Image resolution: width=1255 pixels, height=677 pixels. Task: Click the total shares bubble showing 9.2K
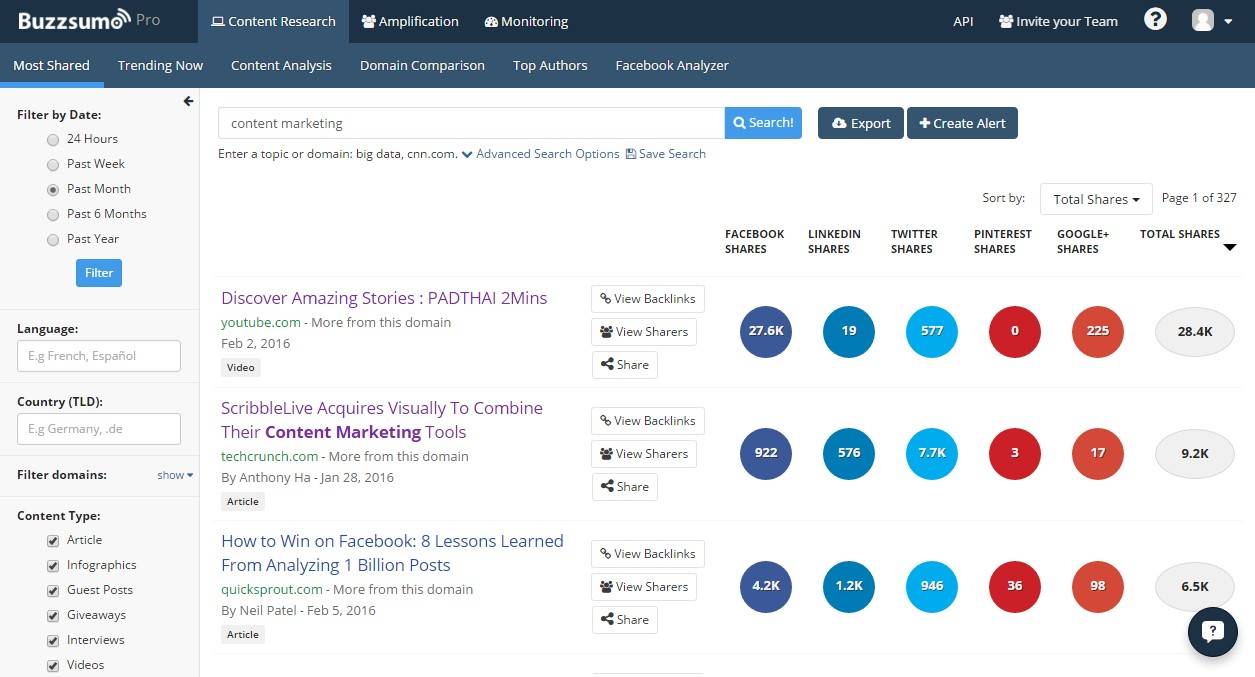pyautogui.click(x=1195, y=453)
